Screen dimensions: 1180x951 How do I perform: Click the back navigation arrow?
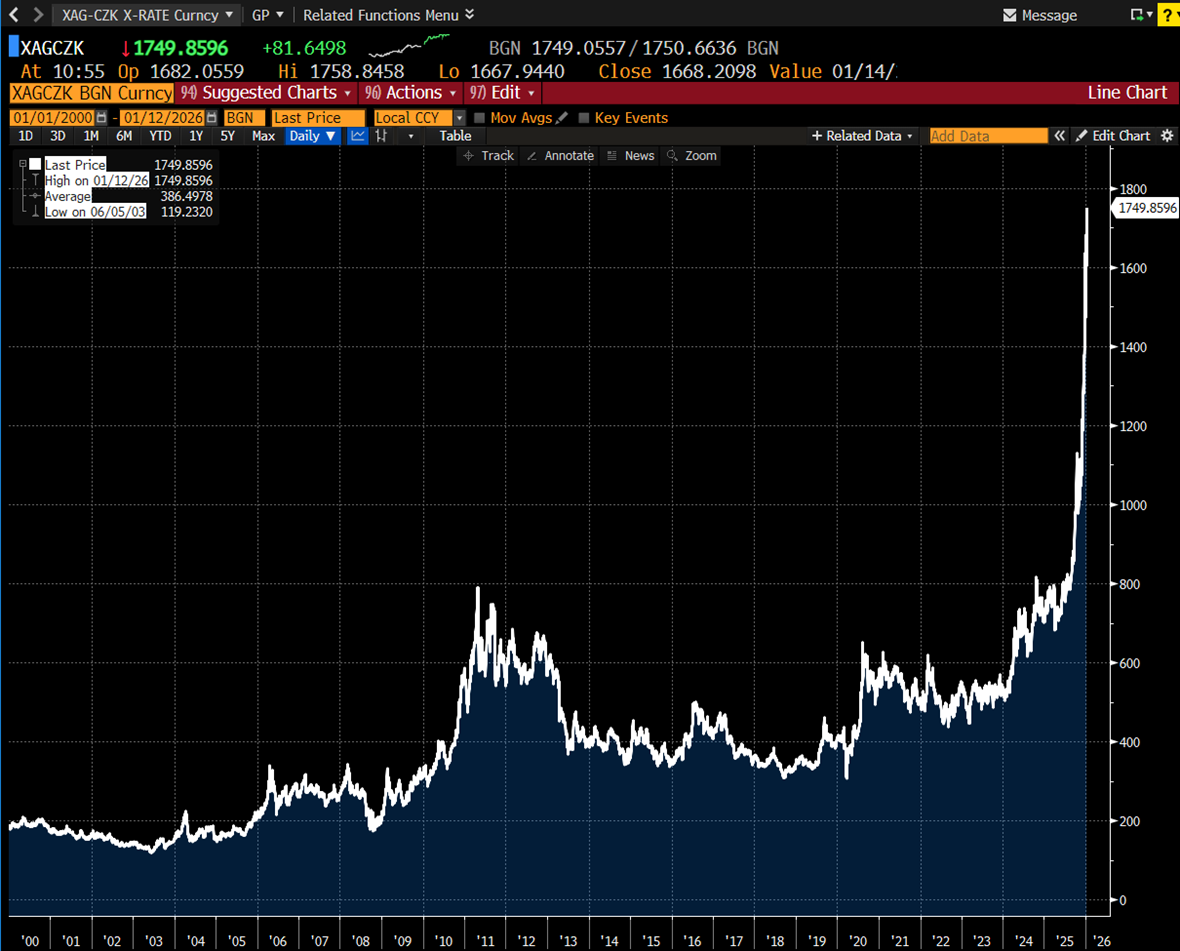14,15
